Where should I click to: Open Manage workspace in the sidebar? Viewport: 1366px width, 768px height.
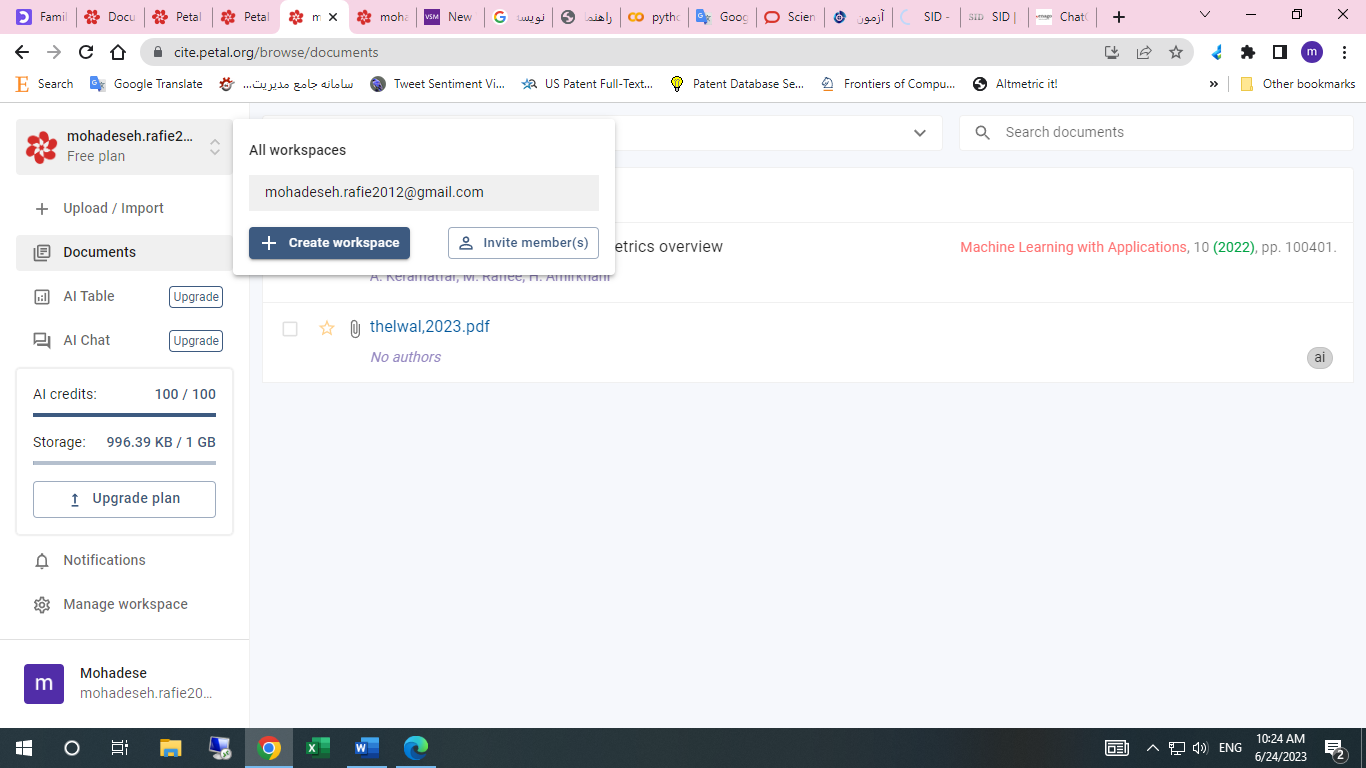pos(125,604)
